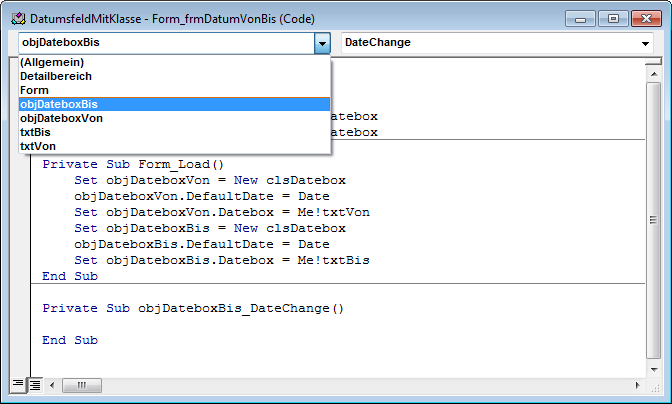
Task: Switch to Procedure View button
Action: (x=18, y=384)
